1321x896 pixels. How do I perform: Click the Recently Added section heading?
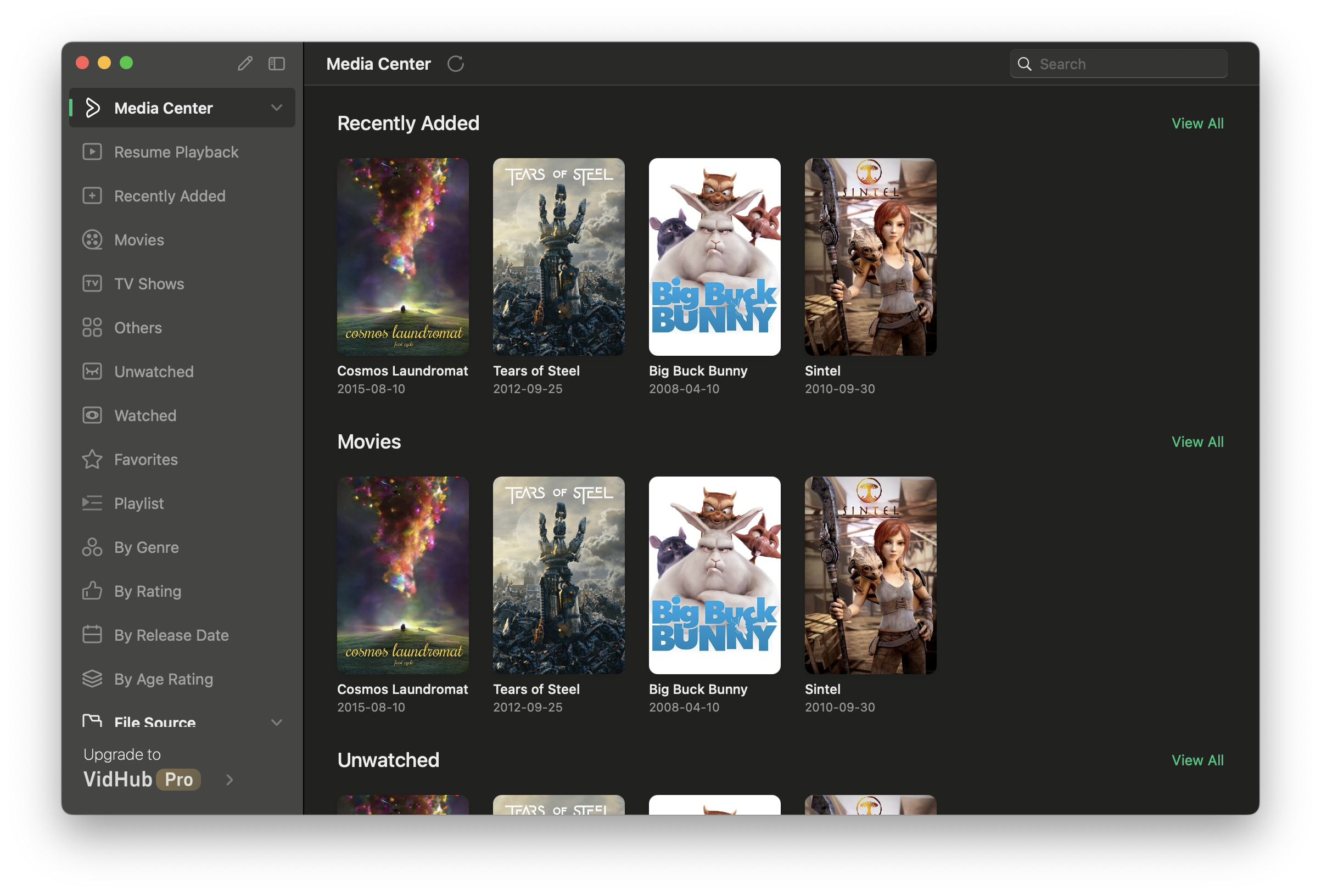click(x=408, y=123)
